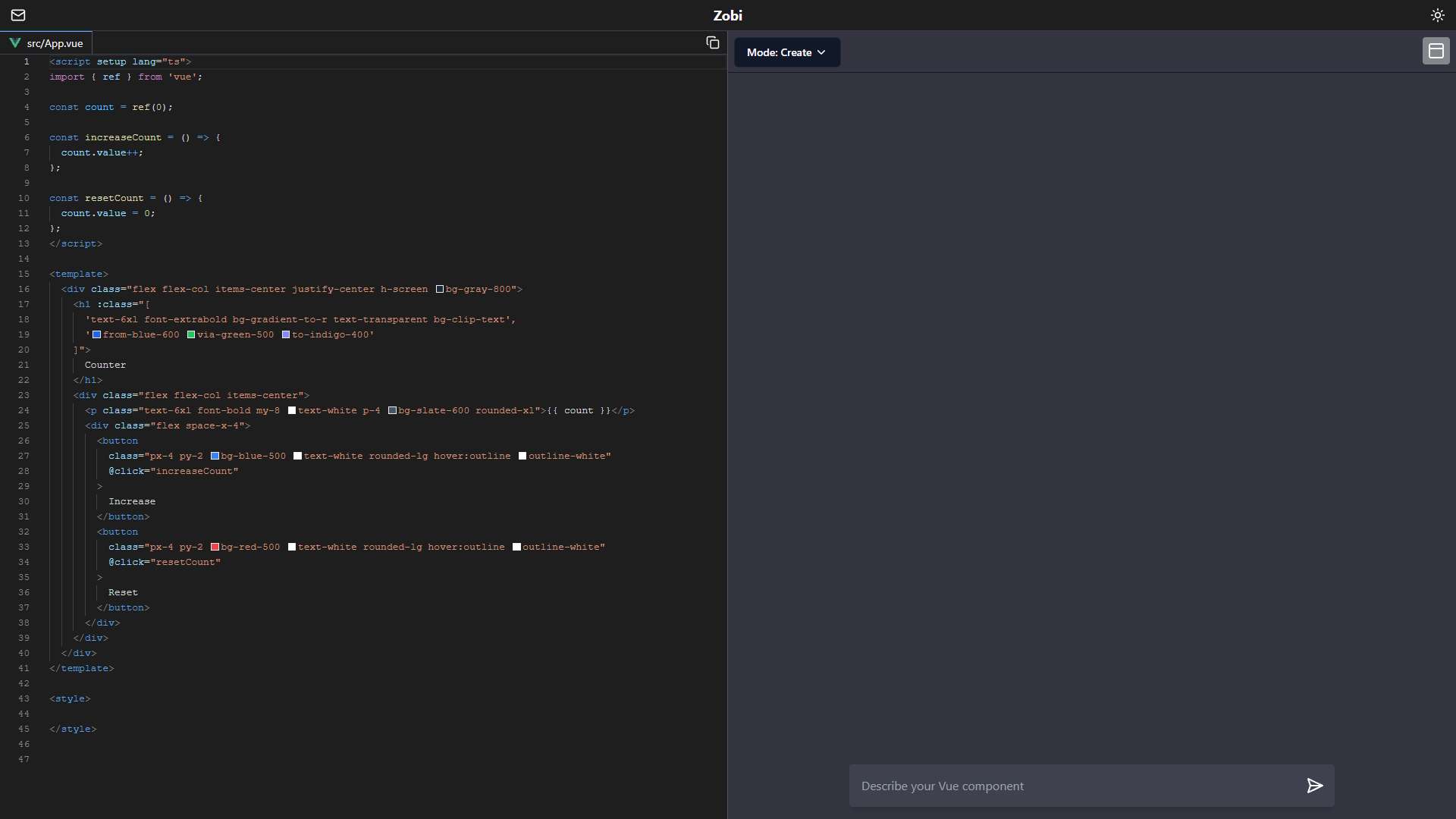This screenshot has height=819, width=1456.
Task: Click the </template> tag on line 41
Action: pos(82,668)
